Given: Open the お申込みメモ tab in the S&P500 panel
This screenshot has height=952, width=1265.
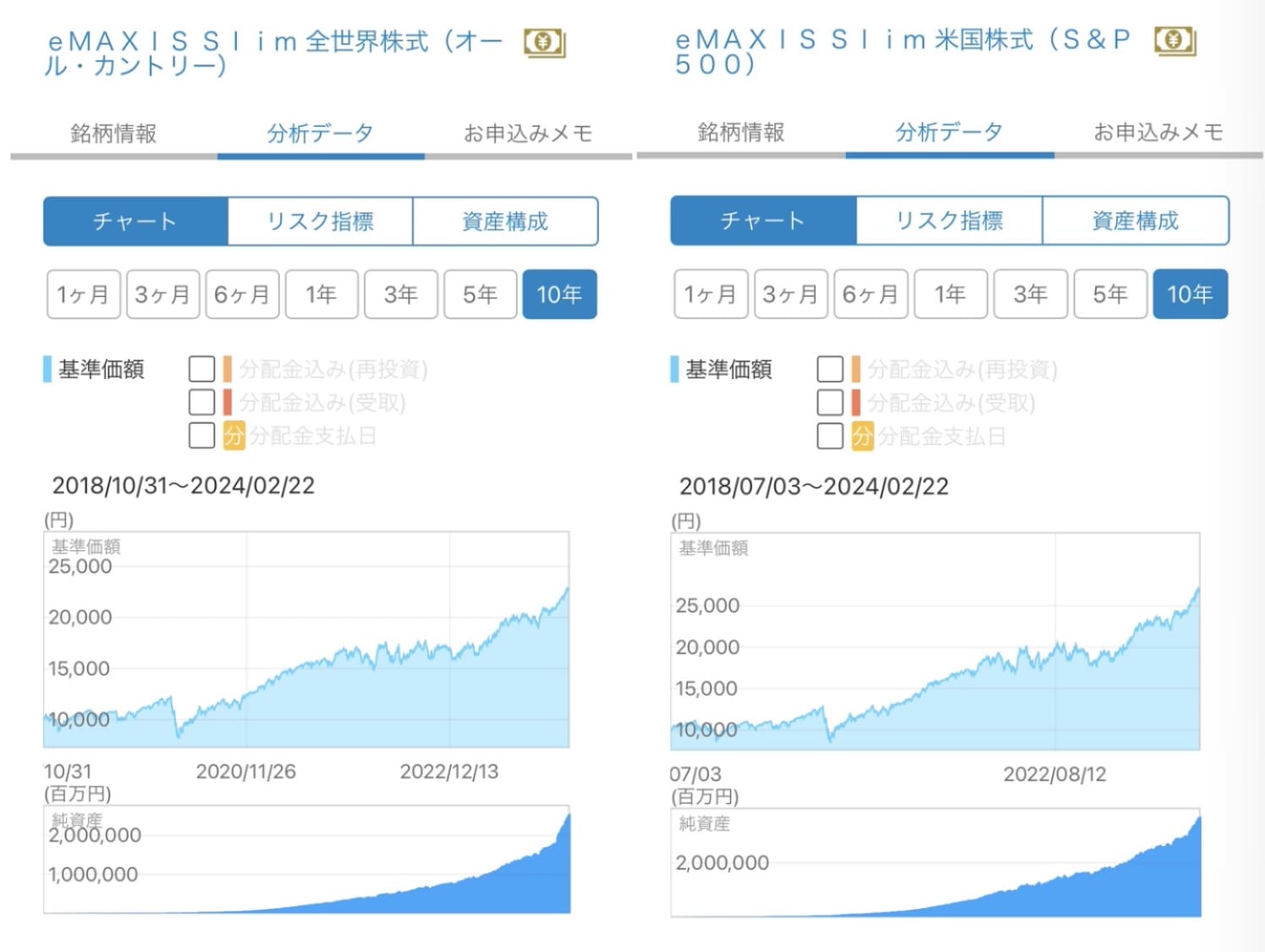Looking at the screenshot, I should [x=1158, y=133].
